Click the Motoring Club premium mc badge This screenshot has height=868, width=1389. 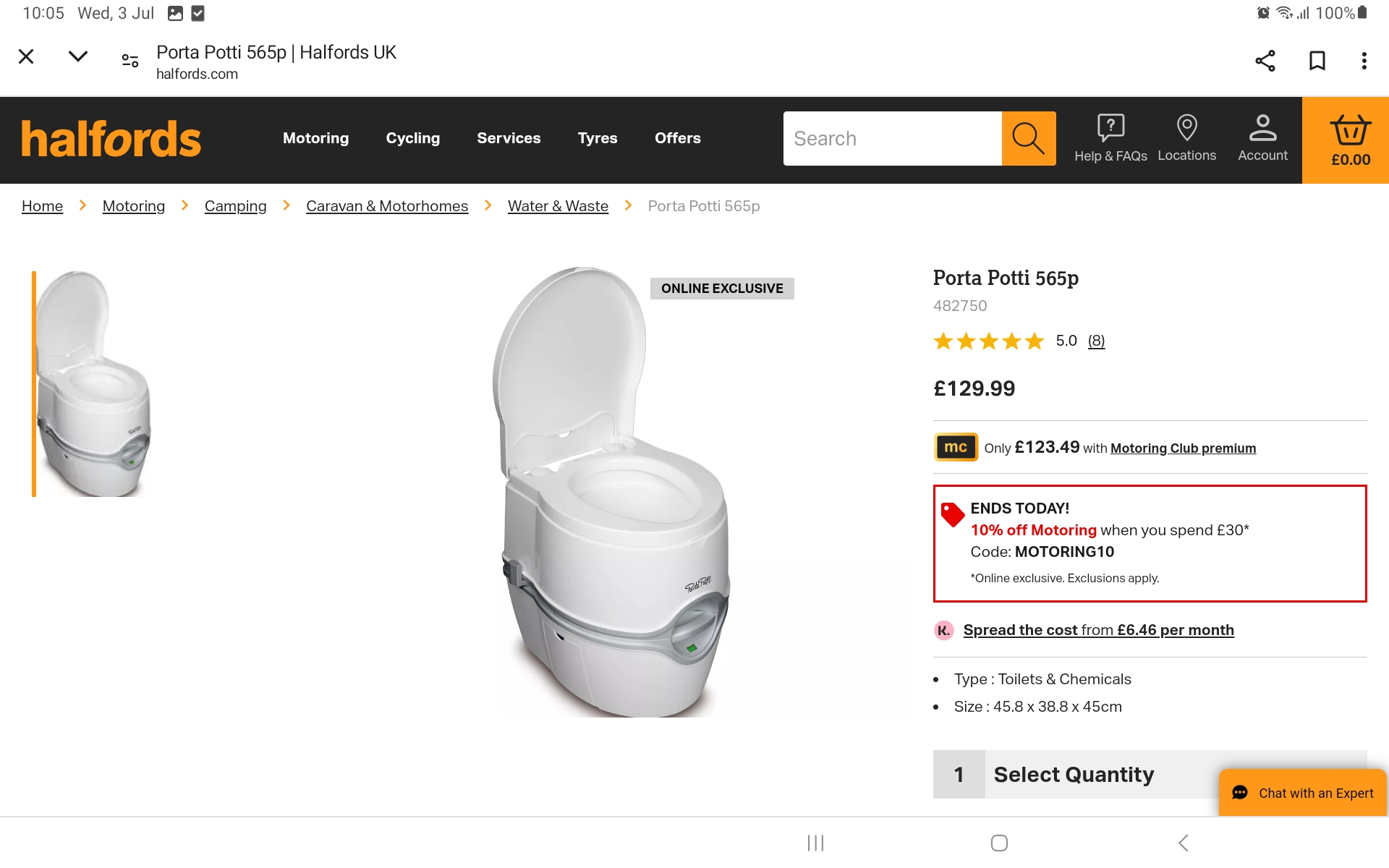(x=955, y=447)
